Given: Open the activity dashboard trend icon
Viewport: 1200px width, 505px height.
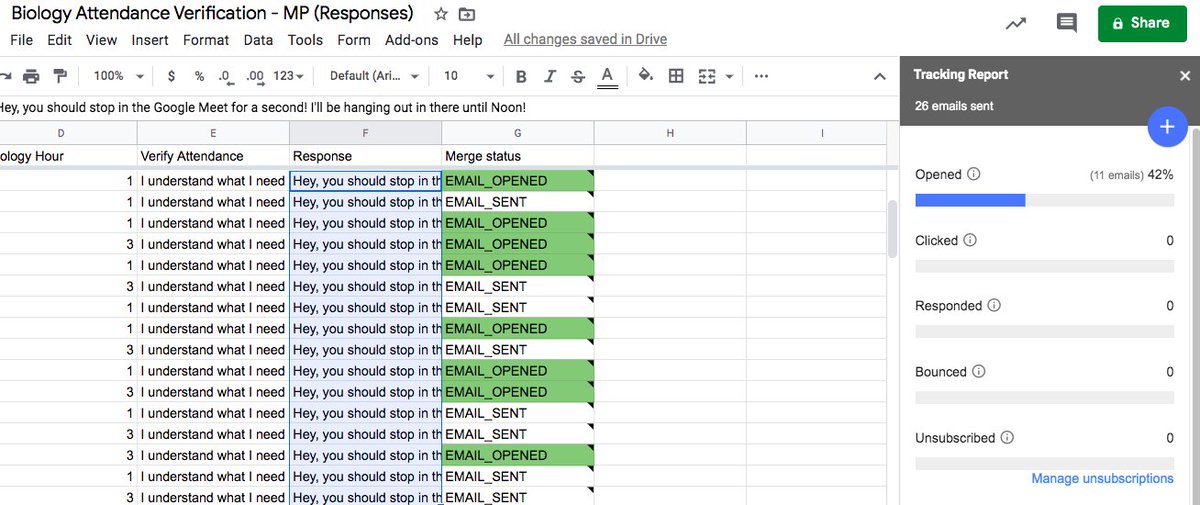Looking at the screenshot, I should 1016,23.
